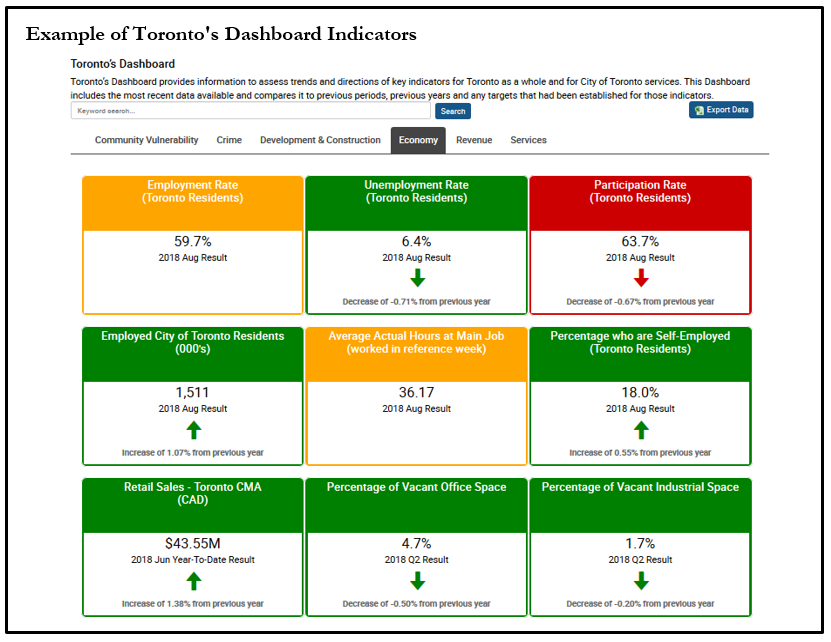Screen dimensions: 831x642
Task: Switch to the Revenue tab
Action: (x=474, y=140)
